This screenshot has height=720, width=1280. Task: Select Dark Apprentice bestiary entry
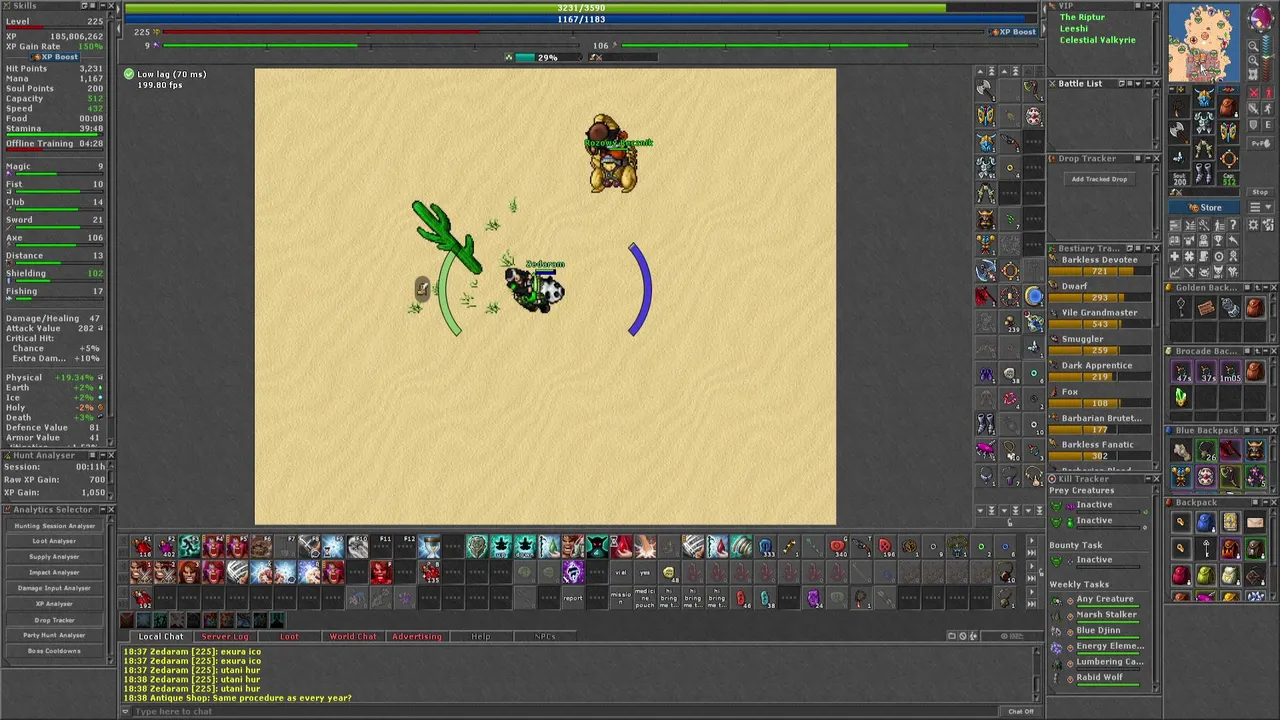(x=1097, y=370)
